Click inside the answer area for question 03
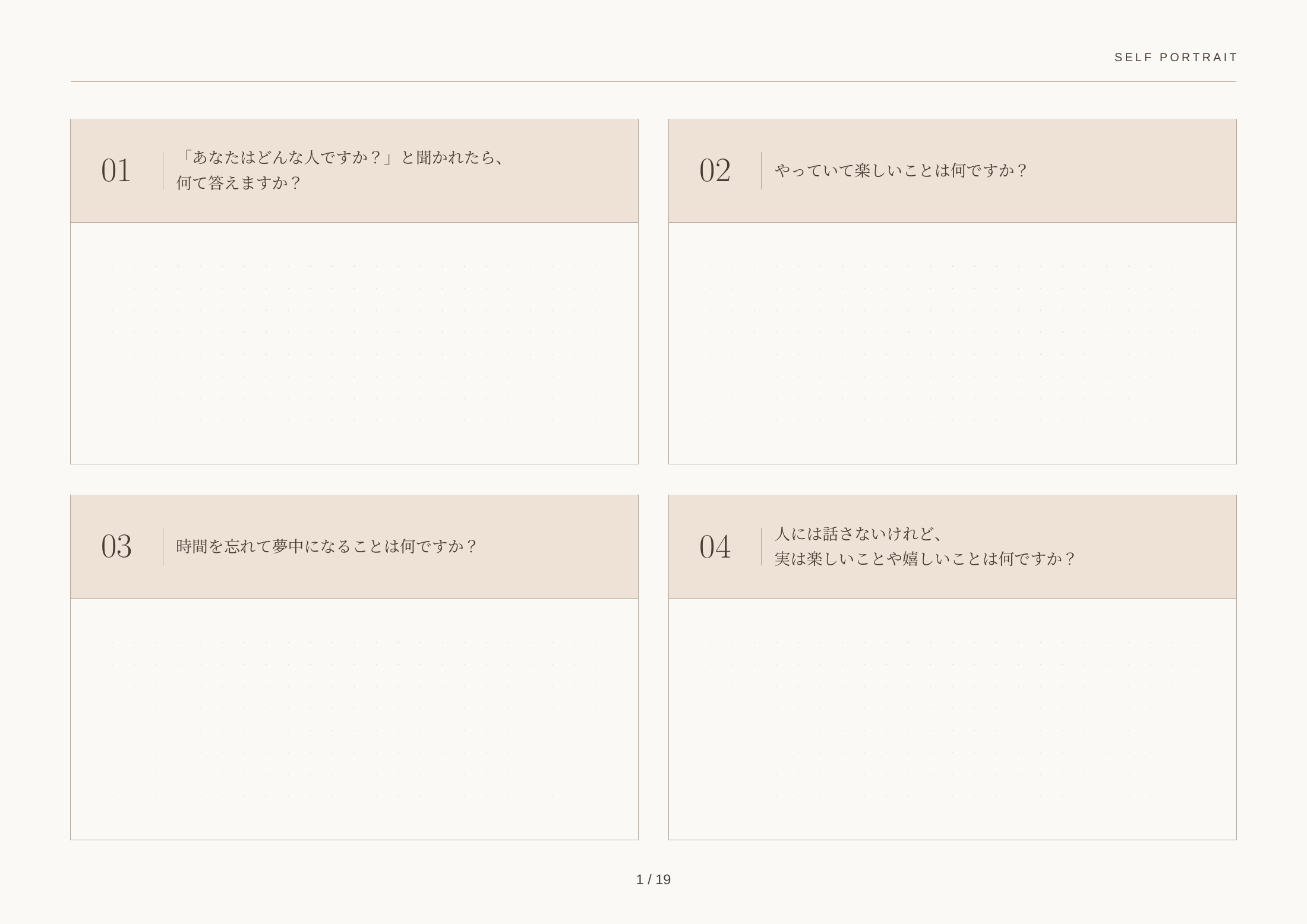This screenshot has width=1307, height=924. 354,719
